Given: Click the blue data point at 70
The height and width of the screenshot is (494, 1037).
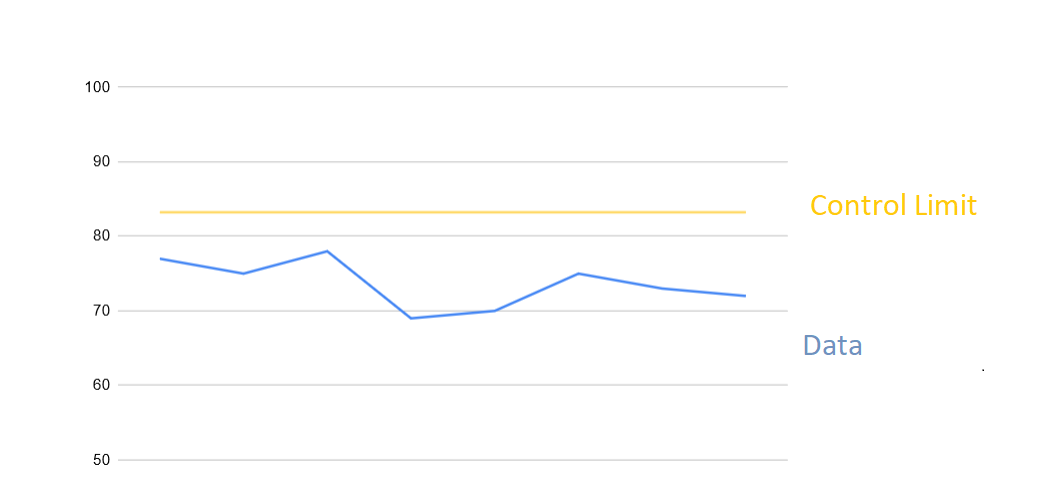Looking at the screenshot, I should click(495, 311).
